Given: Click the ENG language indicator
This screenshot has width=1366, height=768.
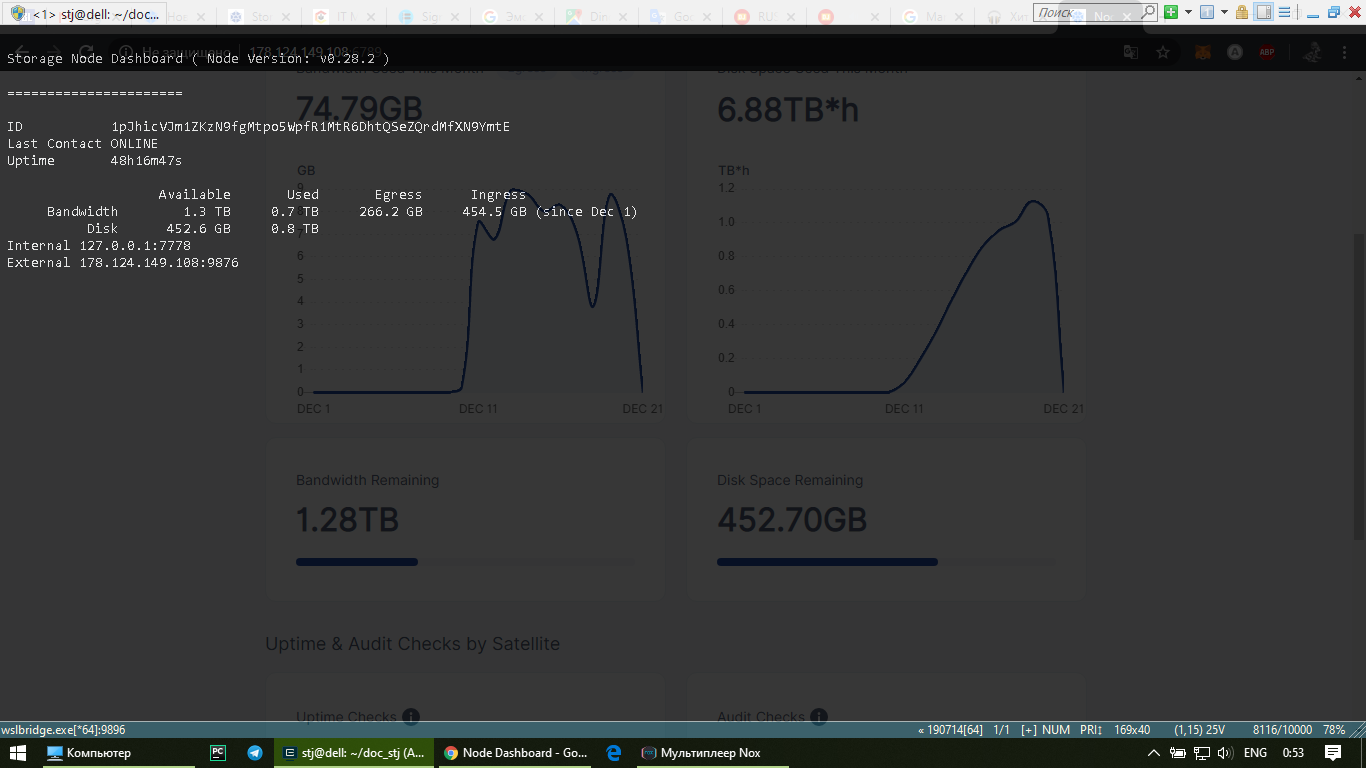Looking at the screenshot, I should click(1255, 753).
